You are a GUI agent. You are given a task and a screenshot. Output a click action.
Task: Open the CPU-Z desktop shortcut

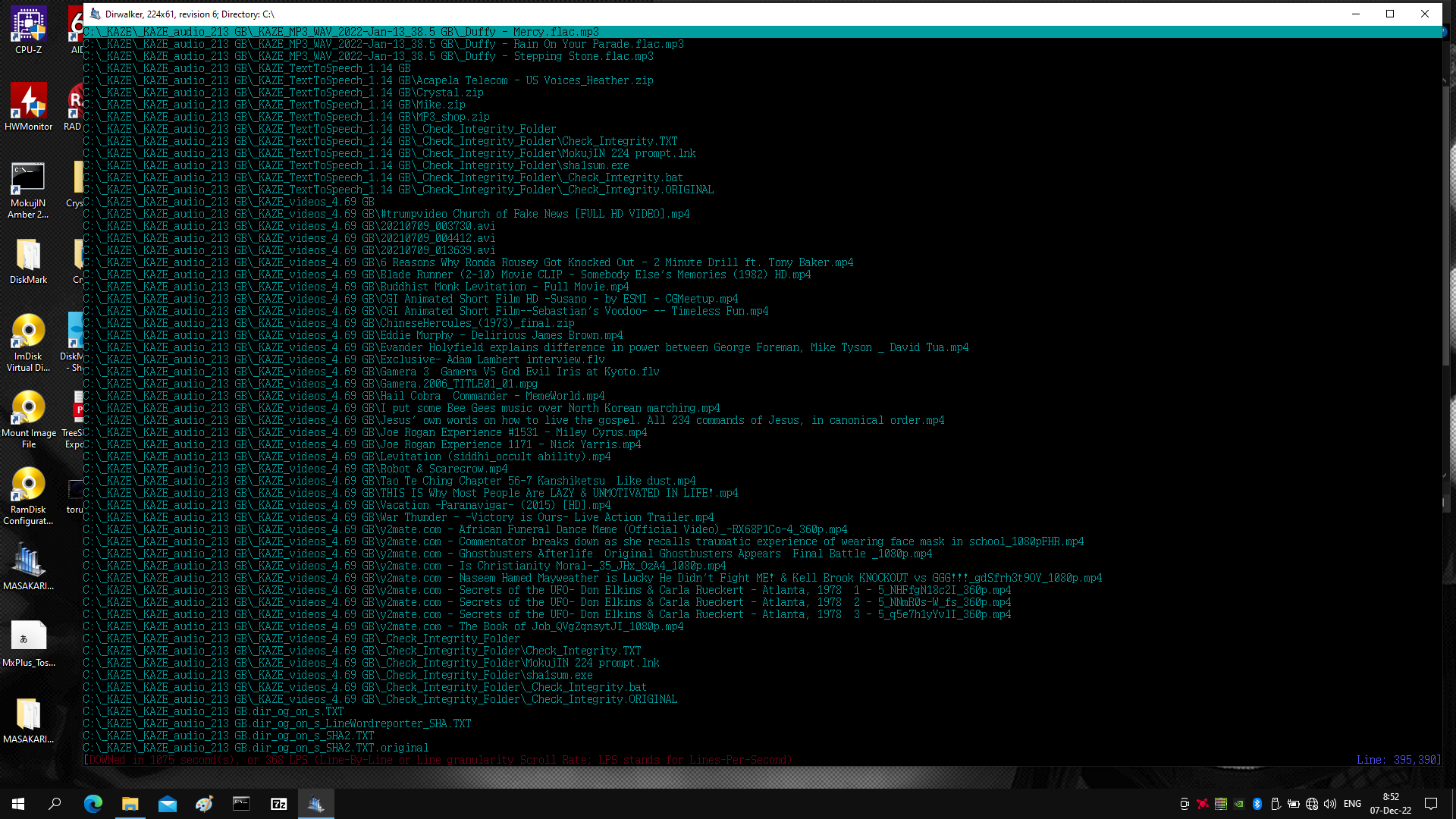(x=28, y=30)
